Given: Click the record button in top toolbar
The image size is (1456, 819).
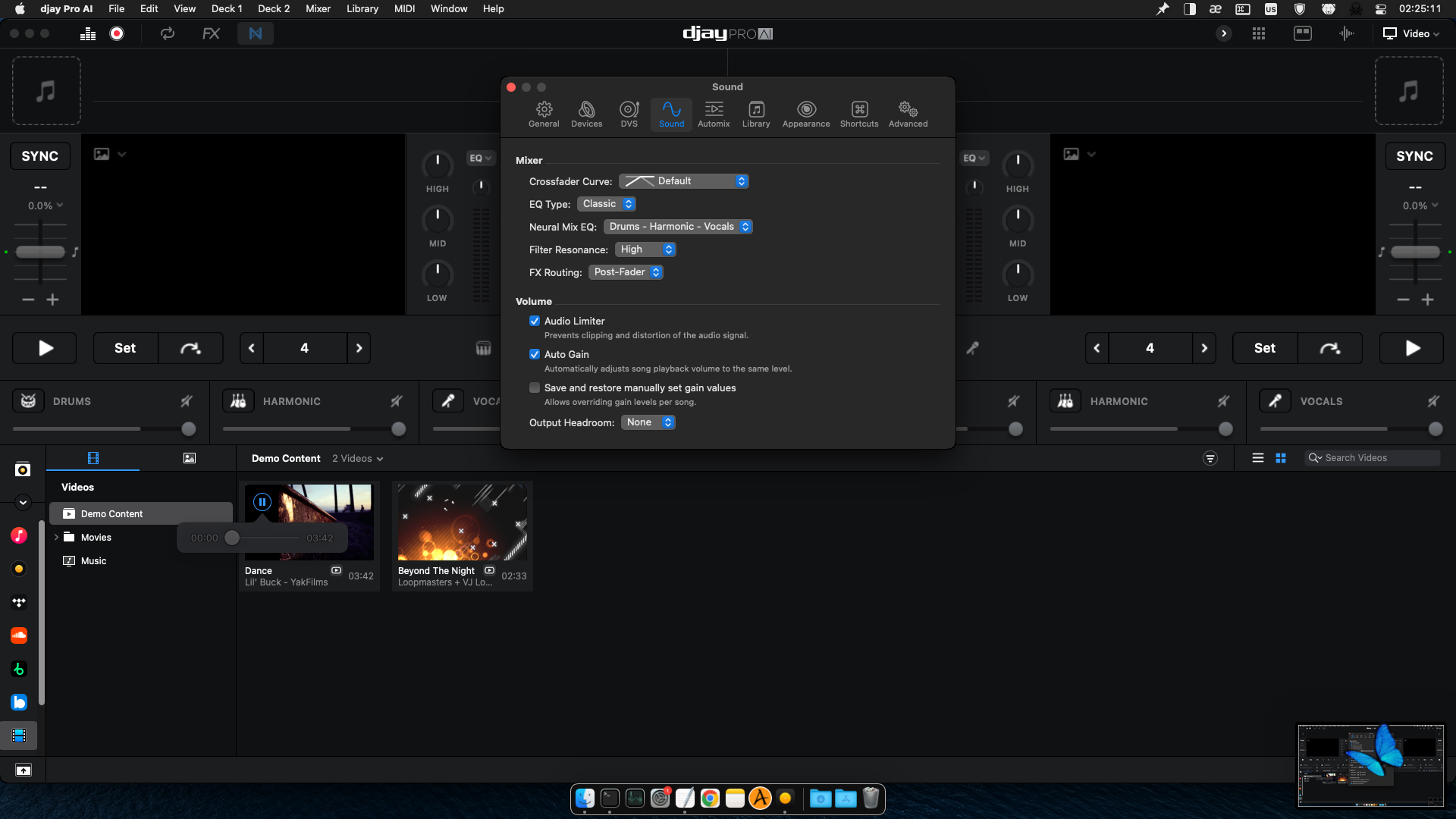Looking at the screenshot, I should (x=117, y=33).
